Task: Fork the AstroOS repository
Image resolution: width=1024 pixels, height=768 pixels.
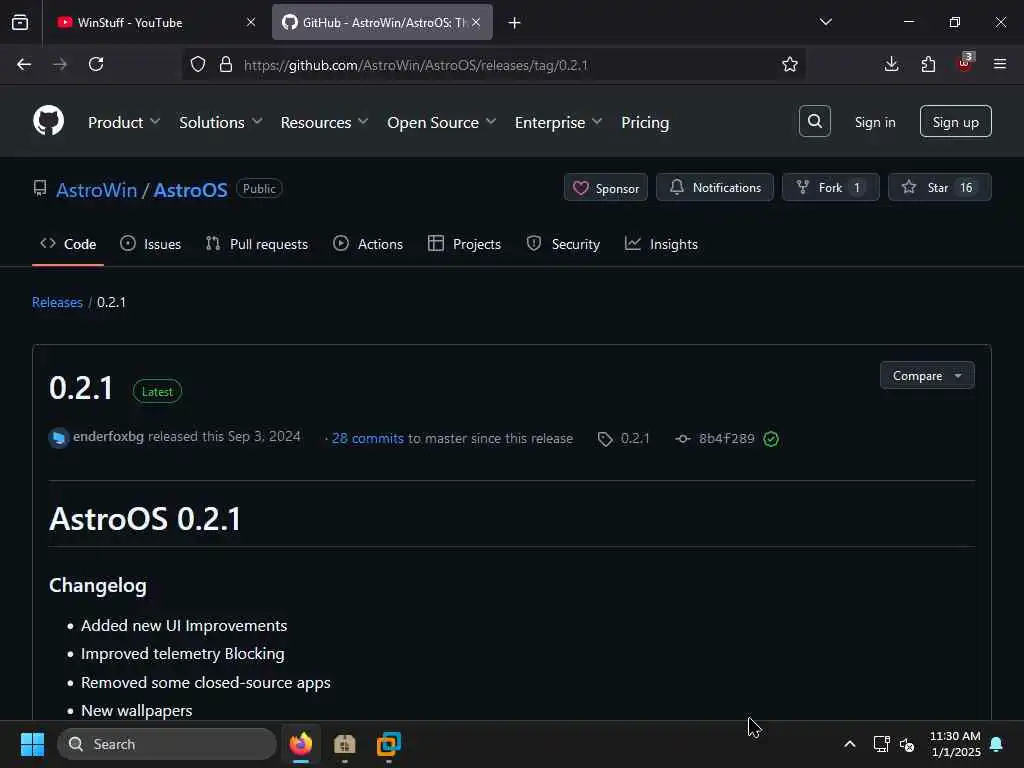Action: pos(831,187)
